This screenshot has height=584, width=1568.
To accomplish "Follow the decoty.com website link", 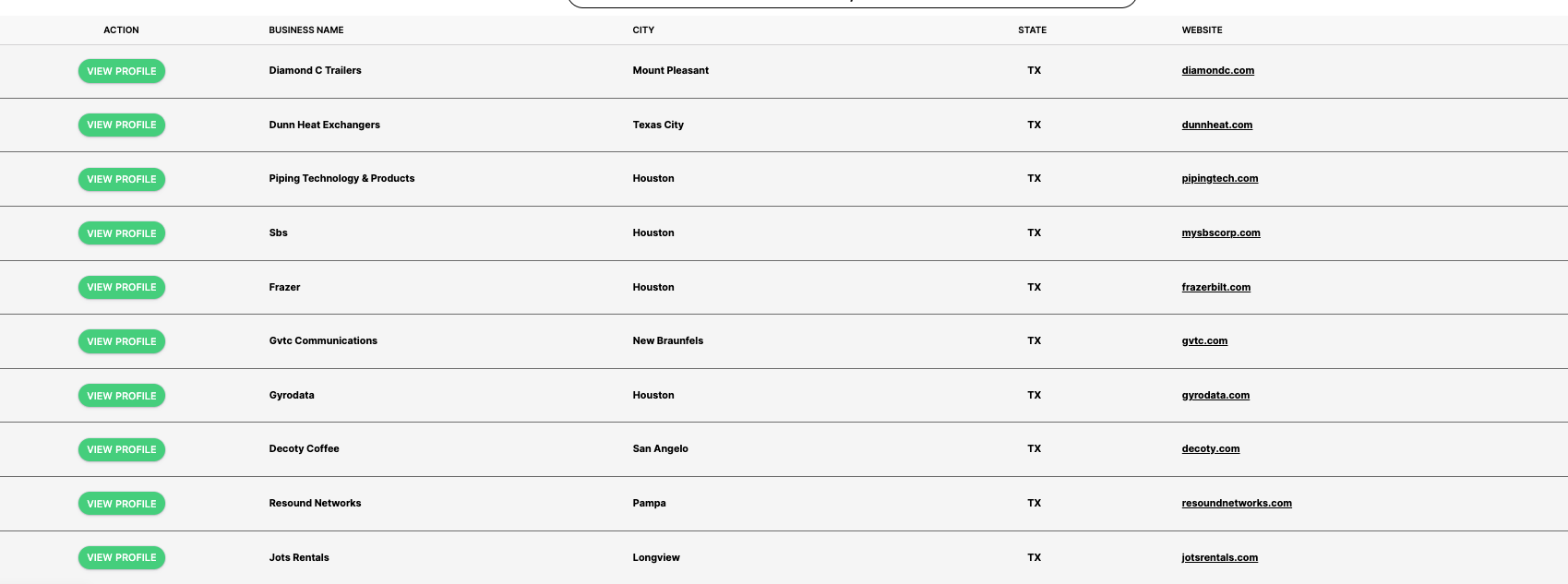I will (x=1210, y=448).
